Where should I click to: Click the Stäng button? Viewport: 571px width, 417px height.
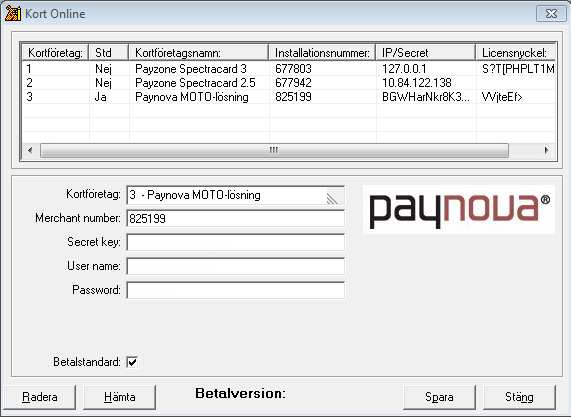pos(519,397)
